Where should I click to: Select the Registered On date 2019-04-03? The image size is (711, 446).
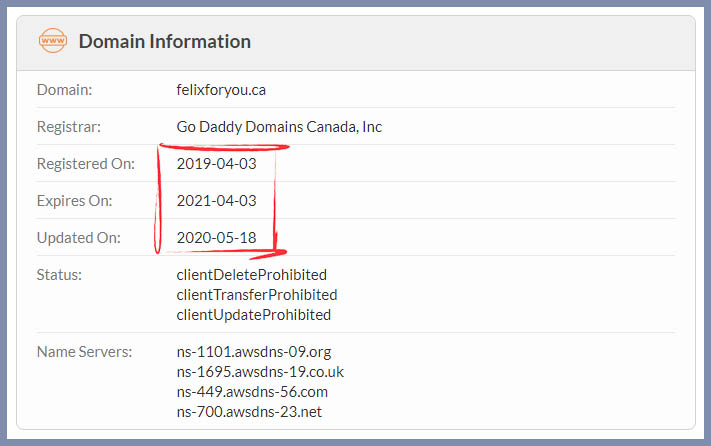point(209,164)
